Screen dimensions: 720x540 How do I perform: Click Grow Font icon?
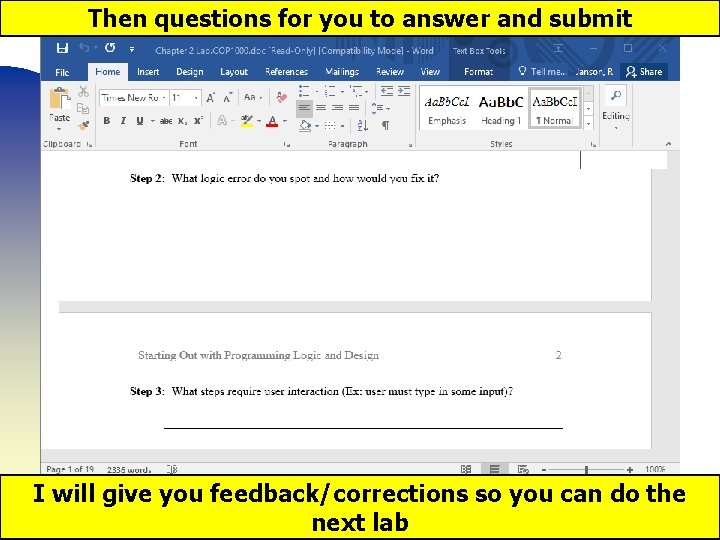210,98
